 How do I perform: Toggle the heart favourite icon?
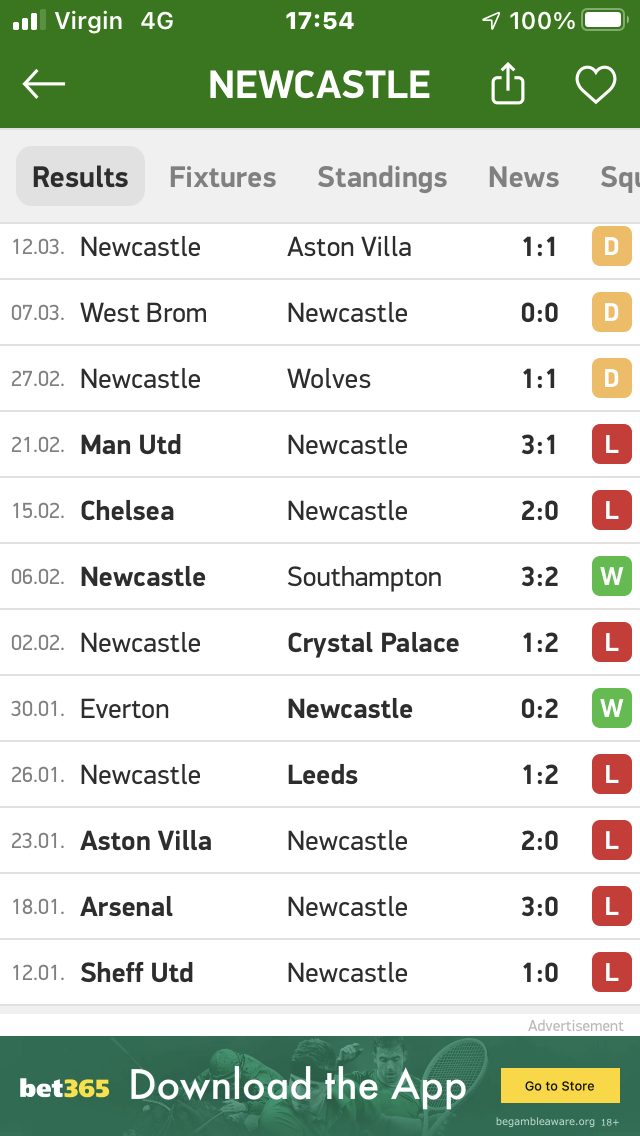[x=596, y=84]
